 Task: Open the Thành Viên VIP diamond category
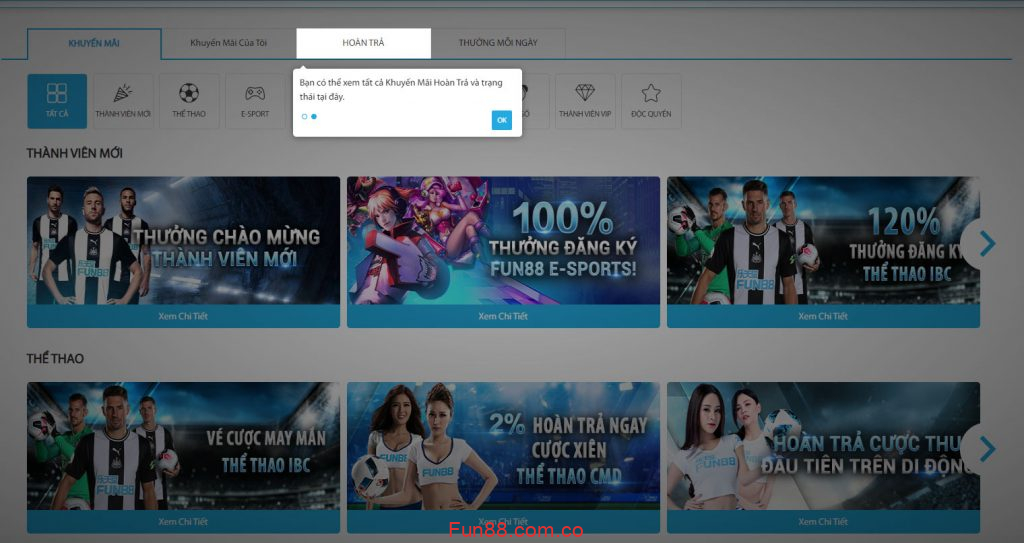585,101
